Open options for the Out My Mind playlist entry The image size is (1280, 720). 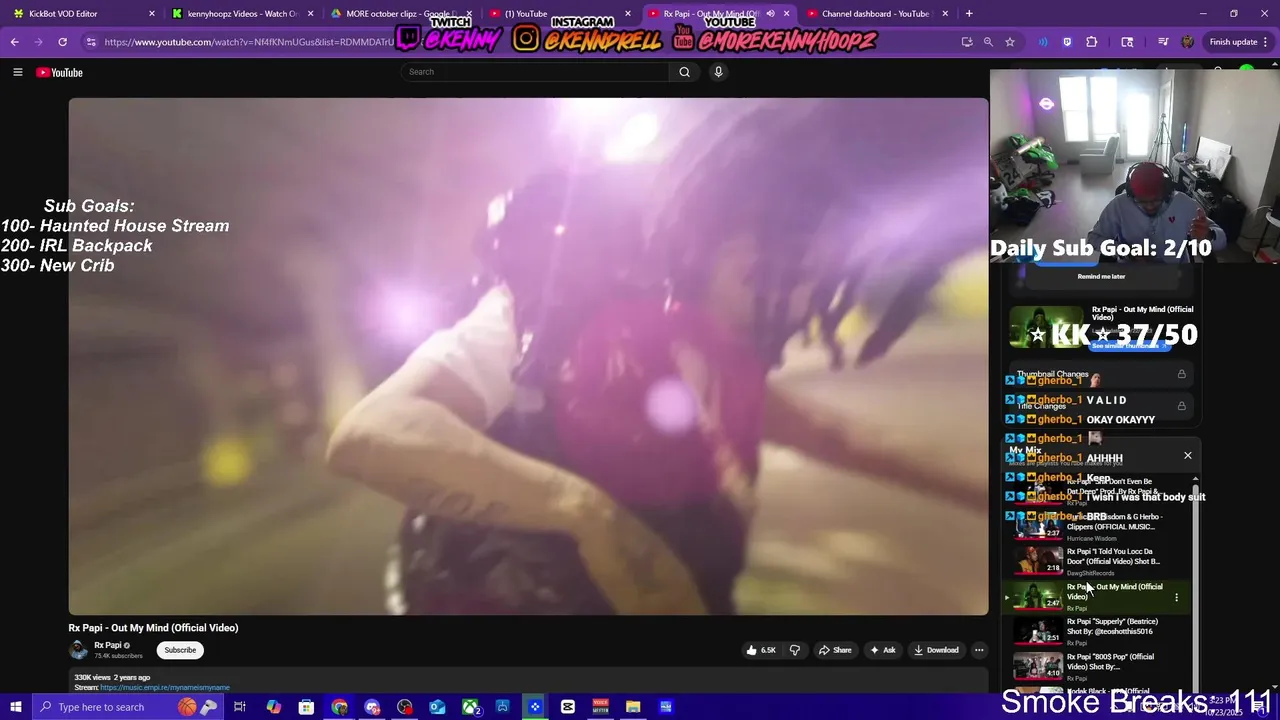pos(1176,598)
